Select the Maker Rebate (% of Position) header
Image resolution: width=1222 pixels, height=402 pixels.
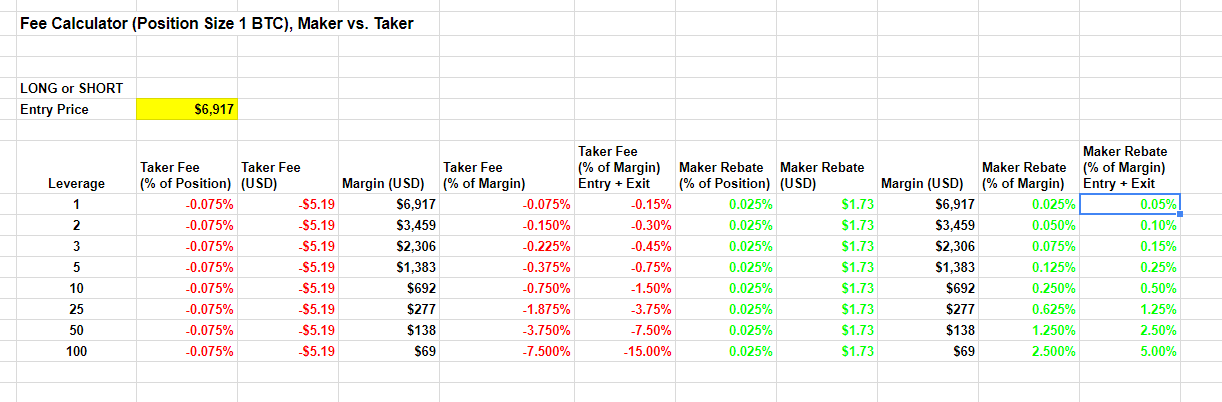pos(725,175)
